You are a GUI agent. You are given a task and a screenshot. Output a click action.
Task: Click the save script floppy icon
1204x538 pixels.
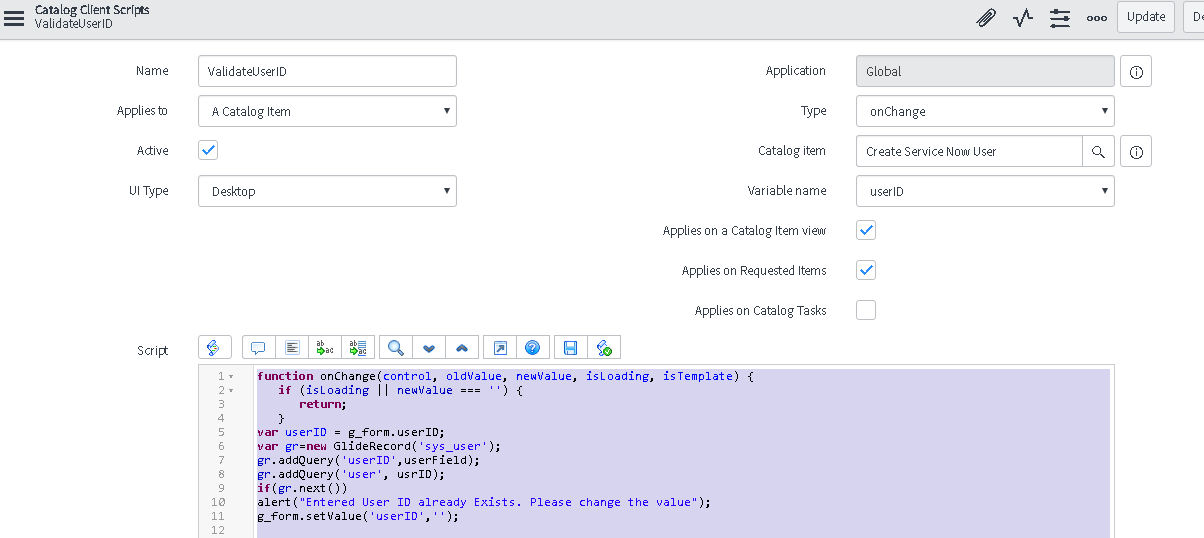570,347
